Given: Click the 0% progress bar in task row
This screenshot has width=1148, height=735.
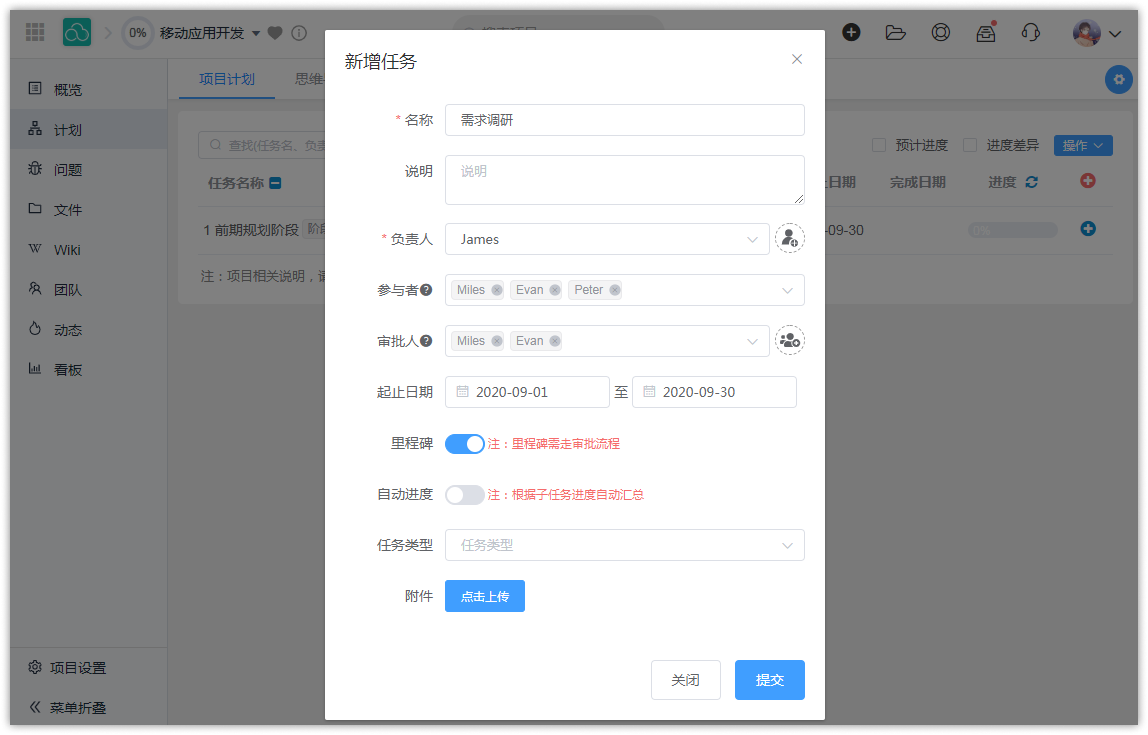Looking at the screenshot, I should coord(1013,231).
